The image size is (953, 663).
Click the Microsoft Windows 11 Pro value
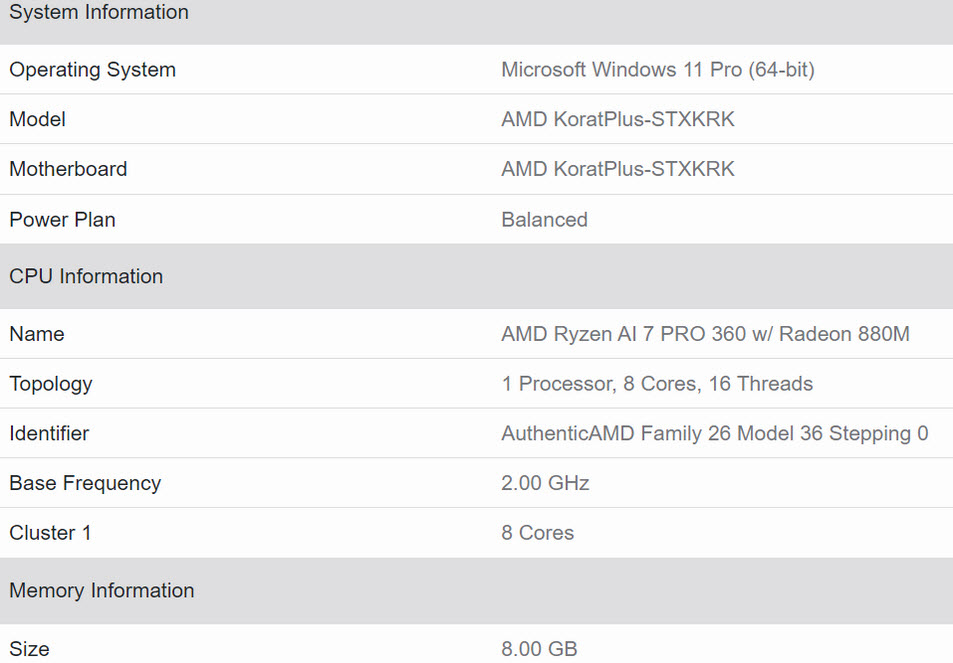[x=657, y=70]
